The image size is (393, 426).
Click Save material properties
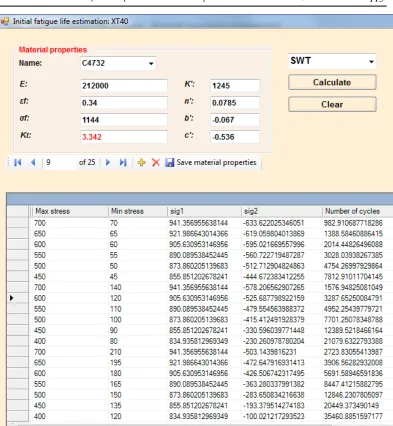211,162
